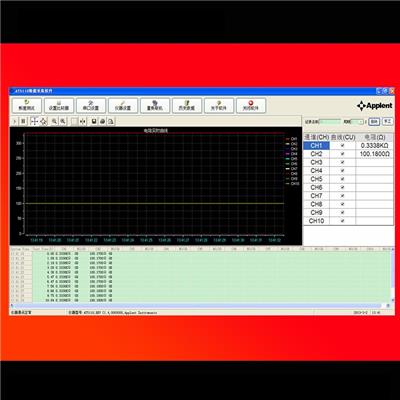Click the pause icon in the chart toolbar
400x400 pixels.
click(23, 122)
